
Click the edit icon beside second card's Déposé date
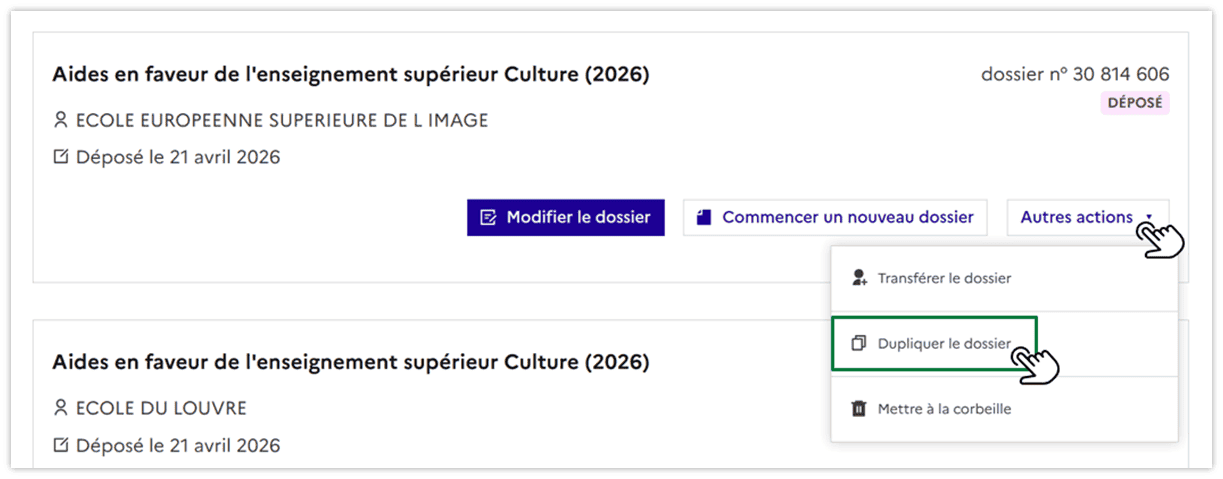(61, 445)
